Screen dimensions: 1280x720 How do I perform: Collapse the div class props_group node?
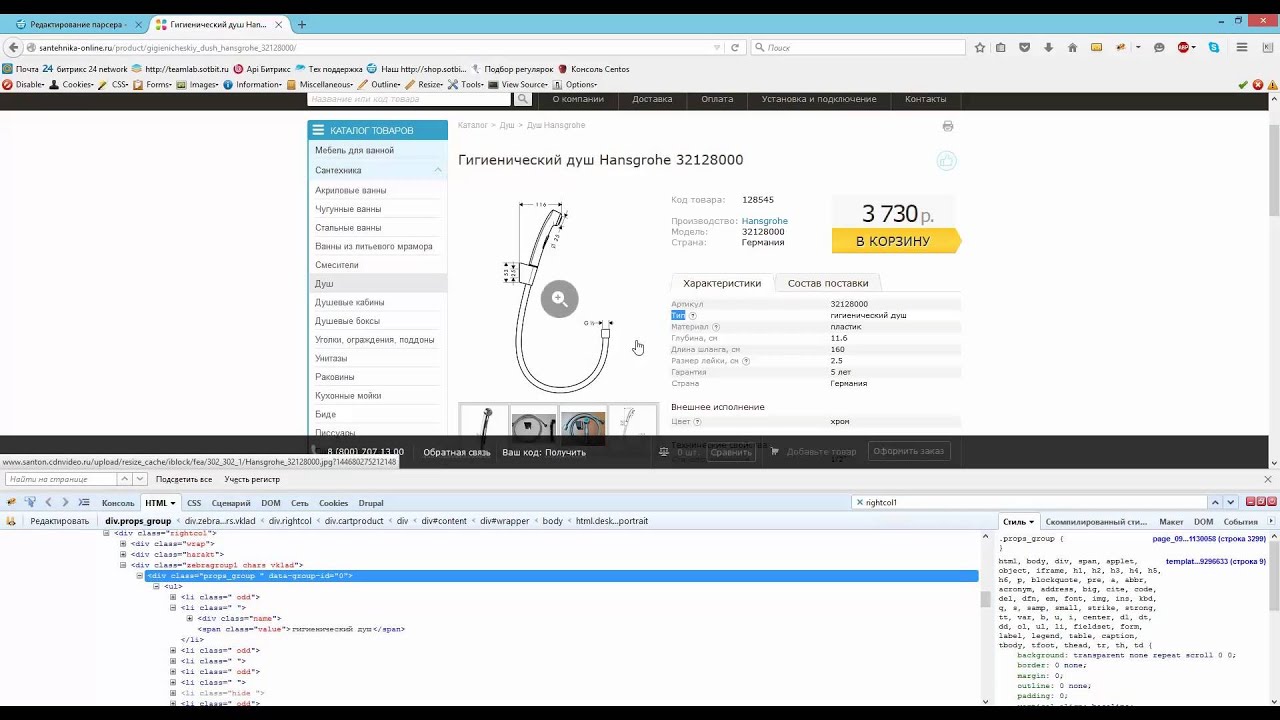click(x=140, y=576)
